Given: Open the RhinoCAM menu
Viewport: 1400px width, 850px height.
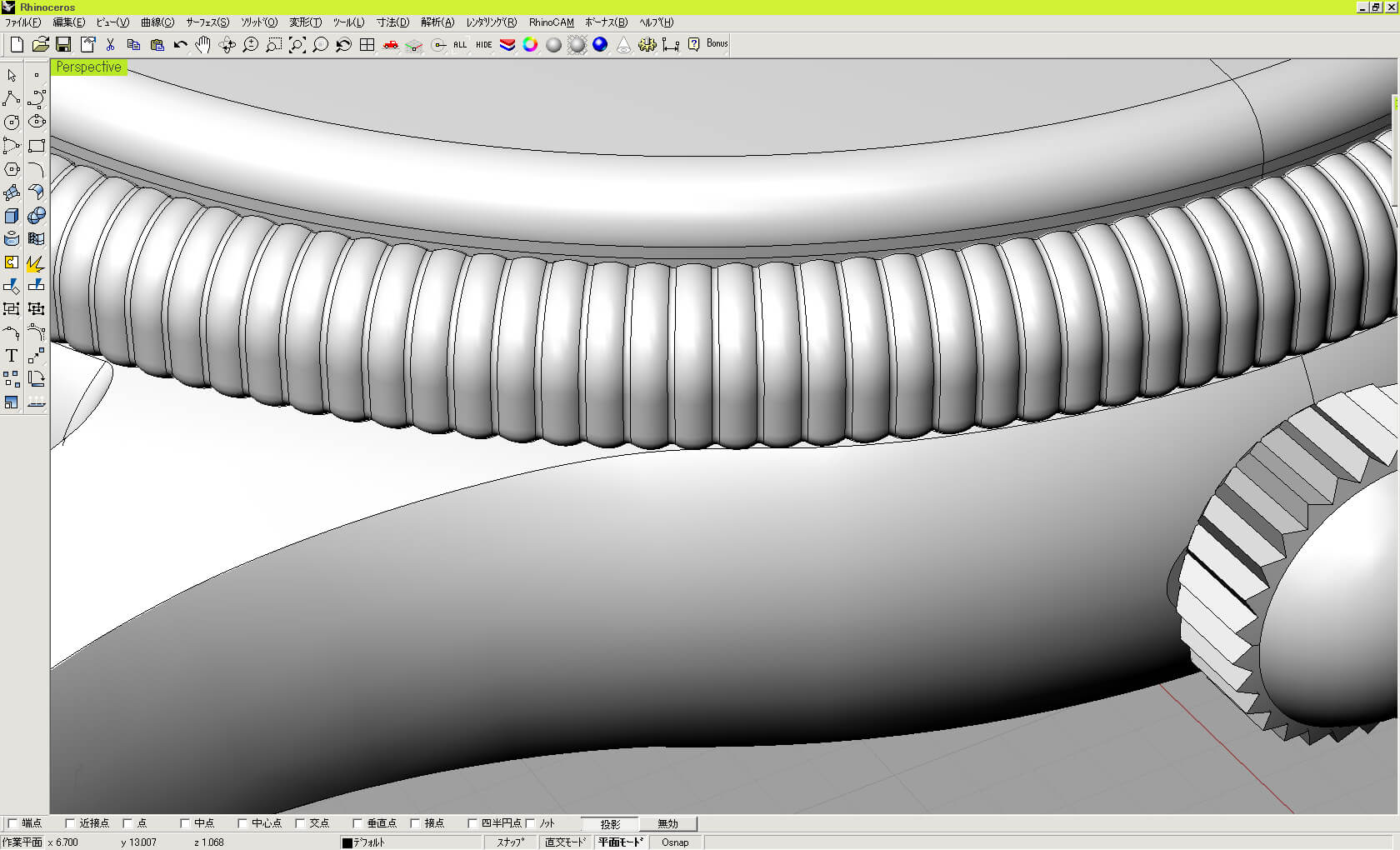Looking at the screenshot, I should [551, 22].
